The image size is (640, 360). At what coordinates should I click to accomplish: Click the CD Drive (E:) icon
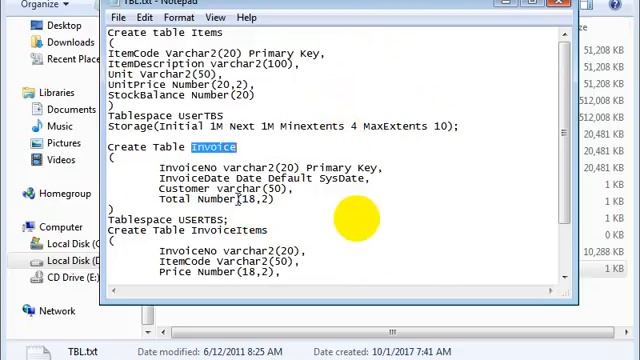pos(37,278)
